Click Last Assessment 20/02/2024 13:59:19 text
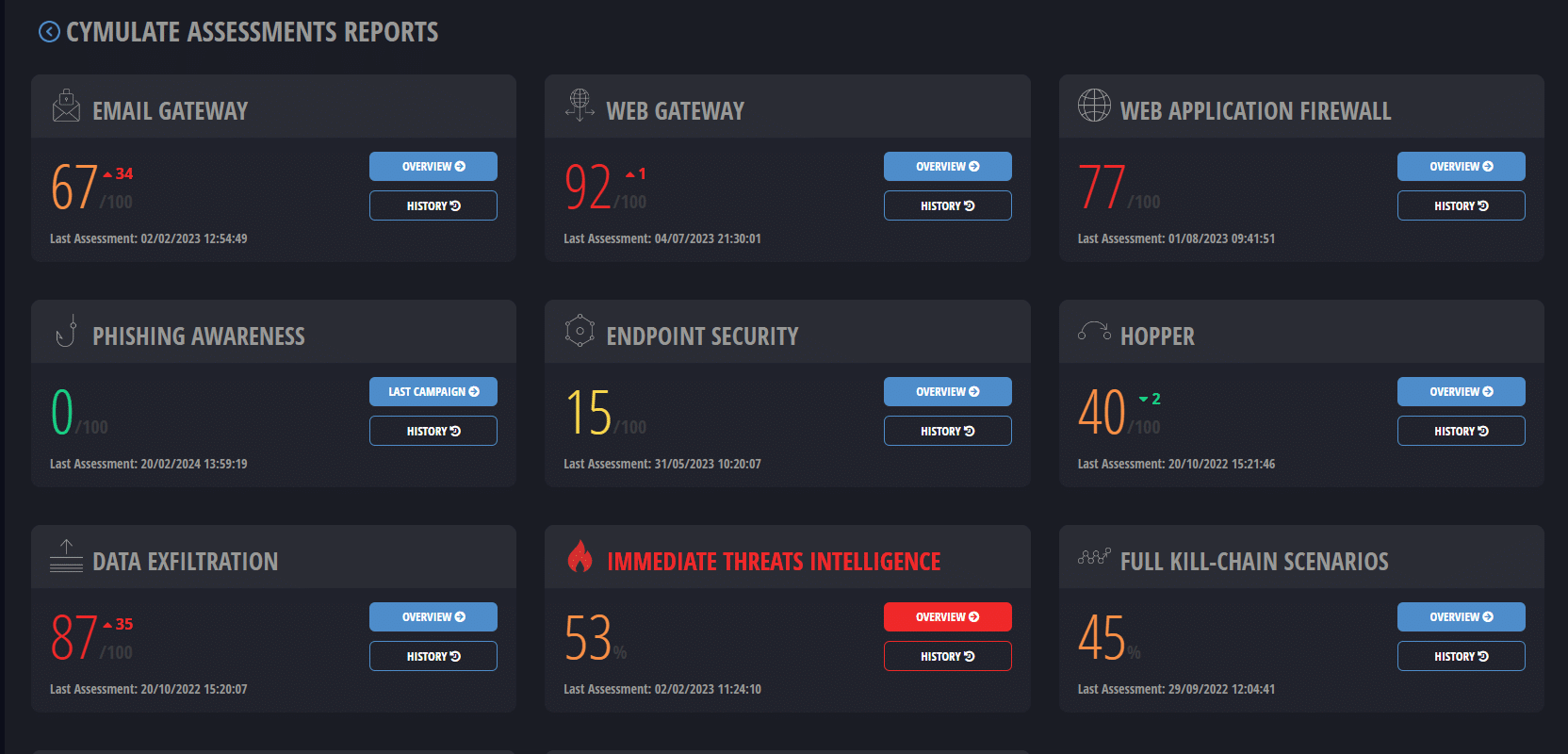Screen dimensions: 1568x754 [x=149, y=464]
